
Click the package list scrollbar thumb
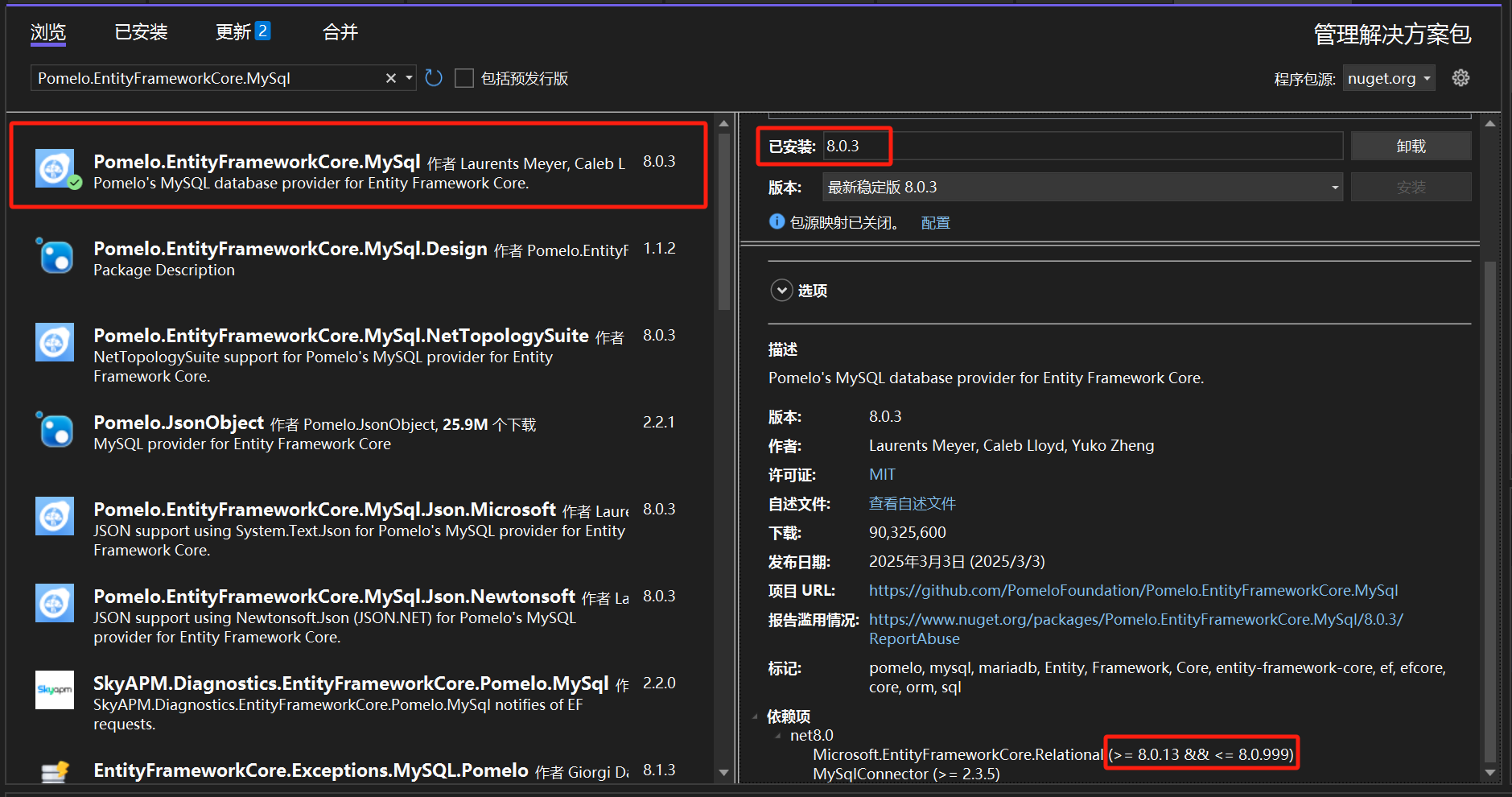(723, 221)
